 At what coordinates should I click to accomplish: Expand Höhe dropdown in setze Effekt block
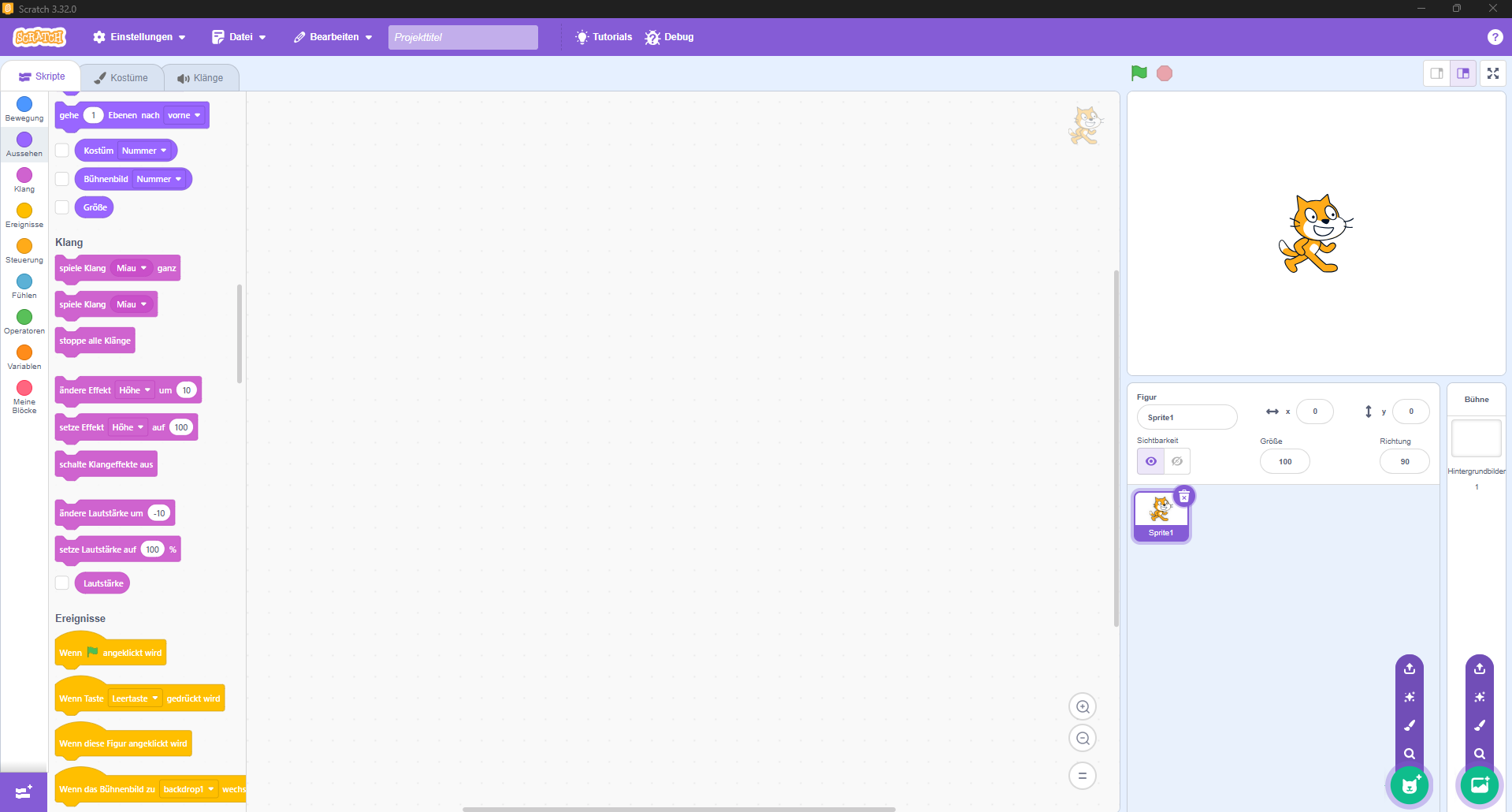128,427
